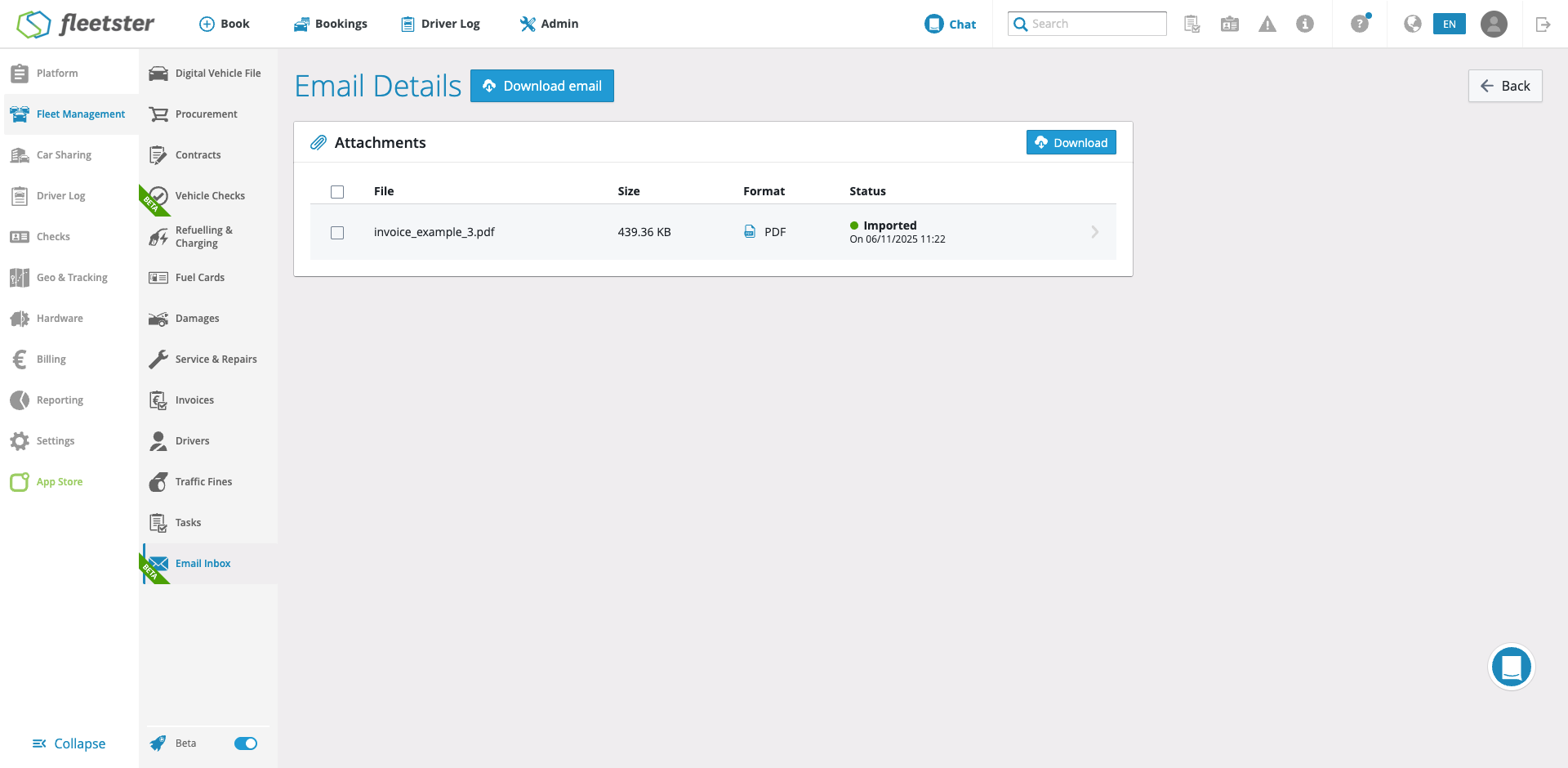Click the Traffic Fines icon
The height and width of the screenshot is (768, 1568).
(158, 482)
